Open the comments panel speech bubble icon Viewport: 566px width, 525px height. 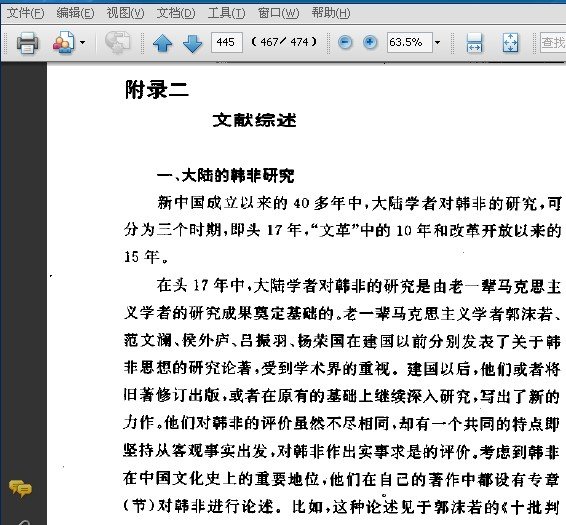click(20, 488)
